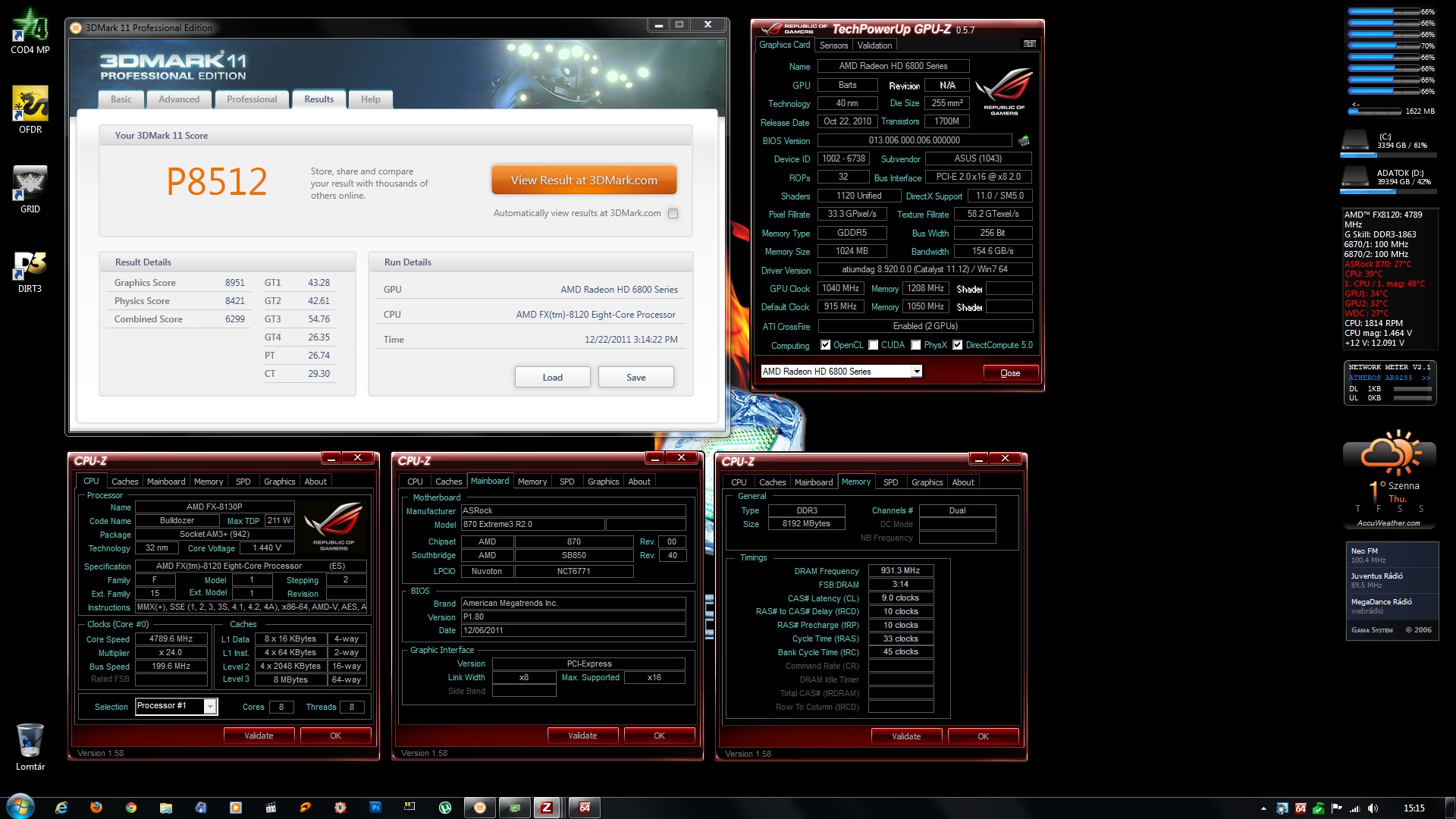Viewport: 1456px width, 819px height.
Task: Open SPD tab in middle CPU-Z window
Action: coord(567,482)
